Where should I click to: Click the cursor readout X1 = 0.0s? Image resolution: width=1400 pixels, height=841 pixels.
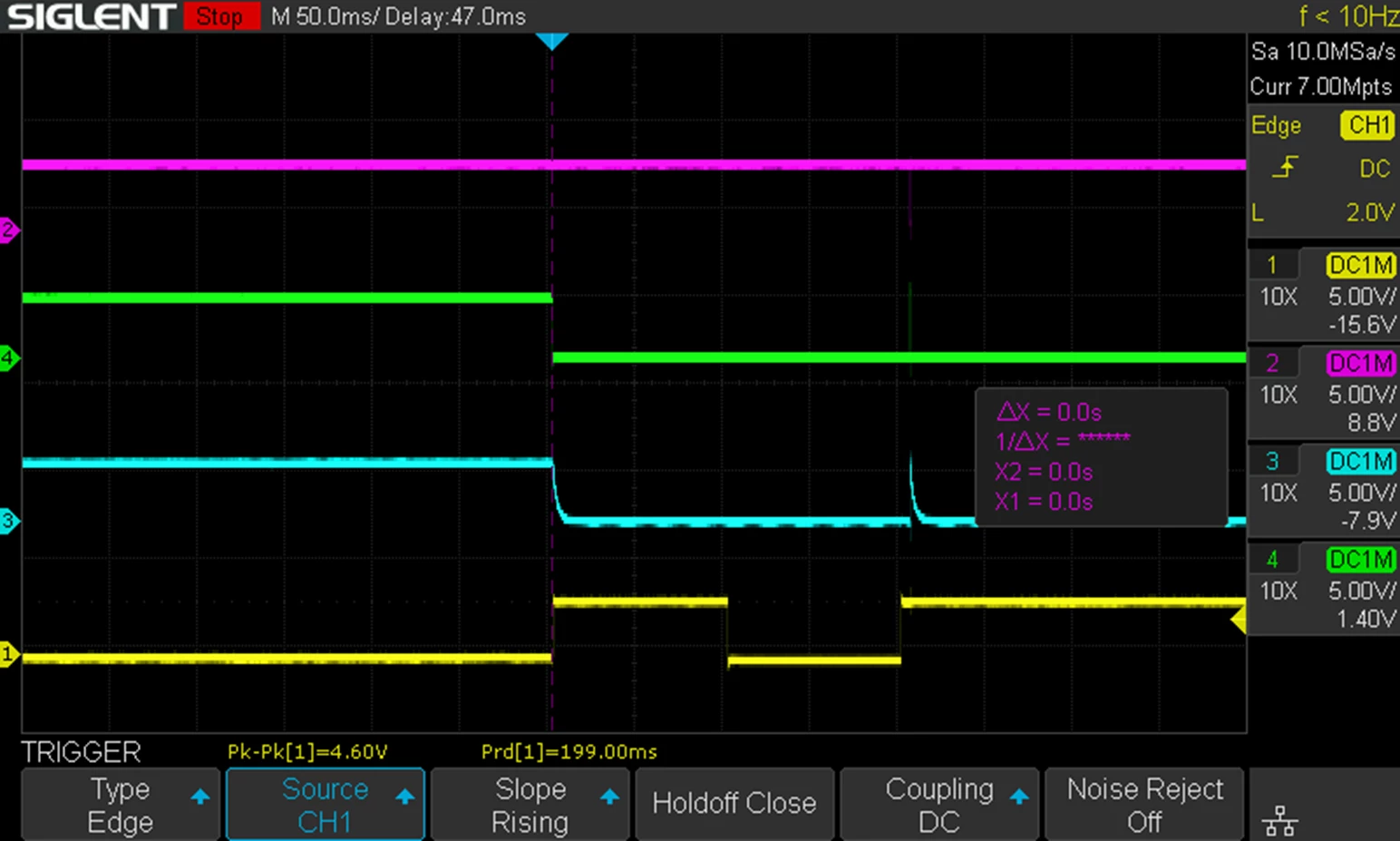coord(1044,502)
